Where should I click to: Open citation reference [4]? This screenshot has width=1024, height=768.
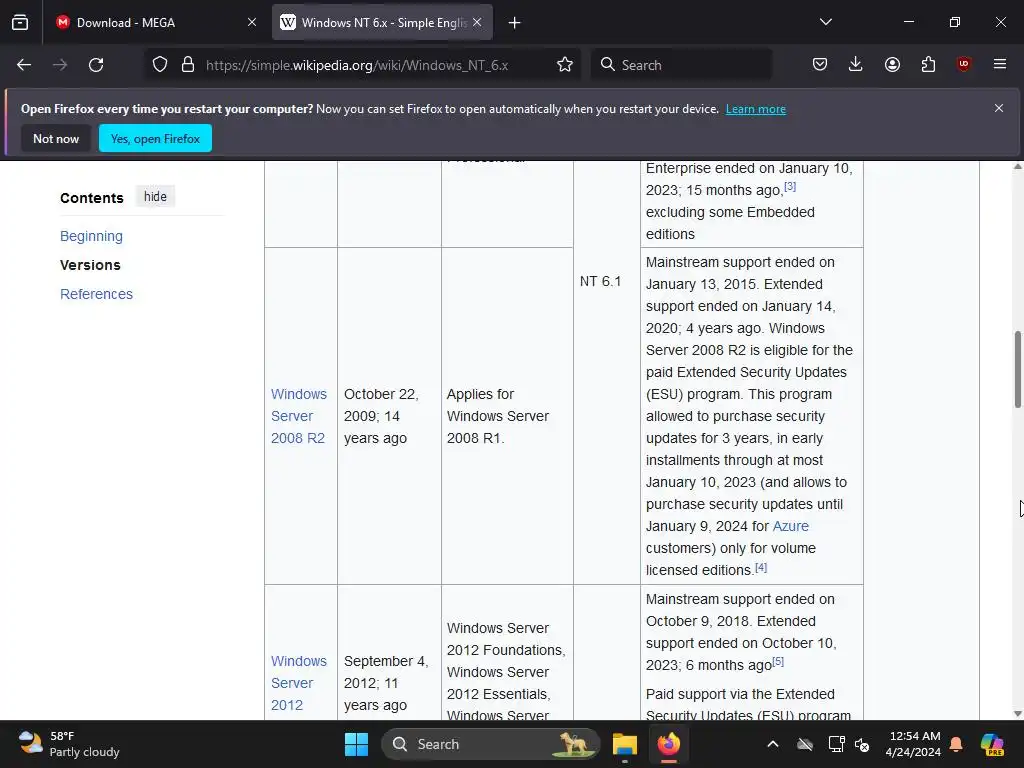761,567
